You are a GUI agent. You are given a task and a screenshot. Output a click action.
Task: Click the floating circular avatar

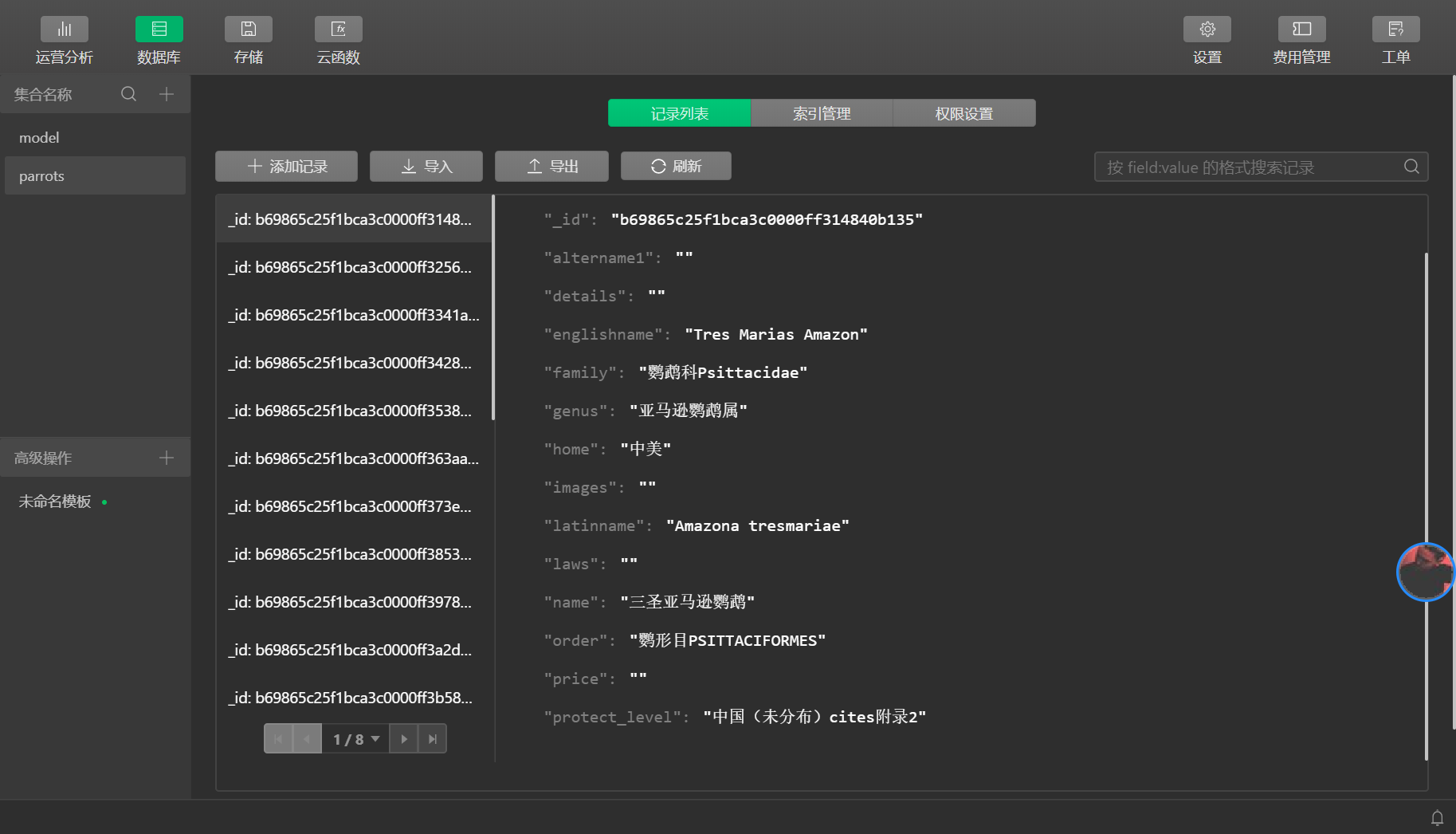[1426, 572]
